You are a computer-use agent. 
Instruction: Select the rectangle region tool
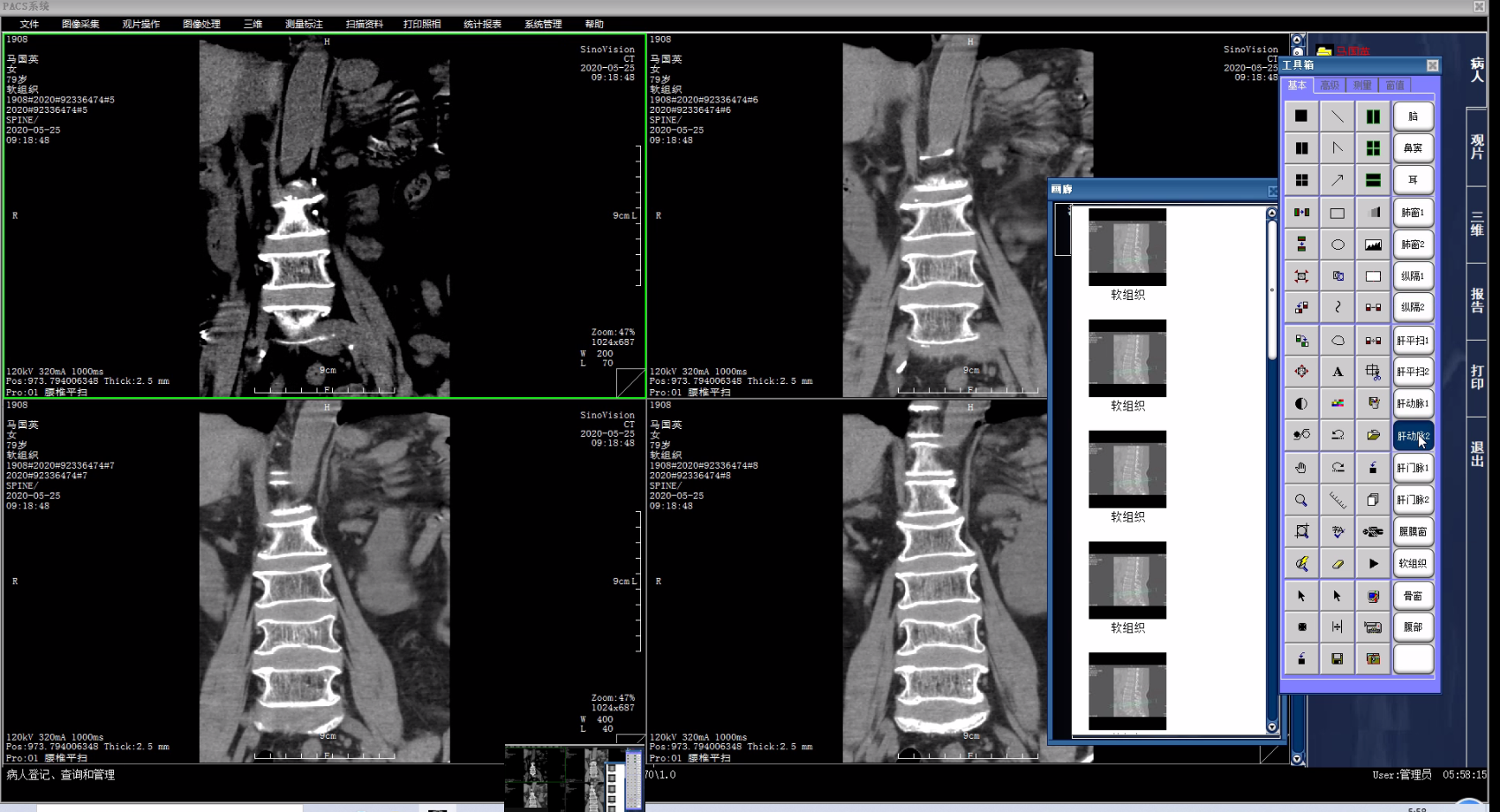pos(1338,213)
